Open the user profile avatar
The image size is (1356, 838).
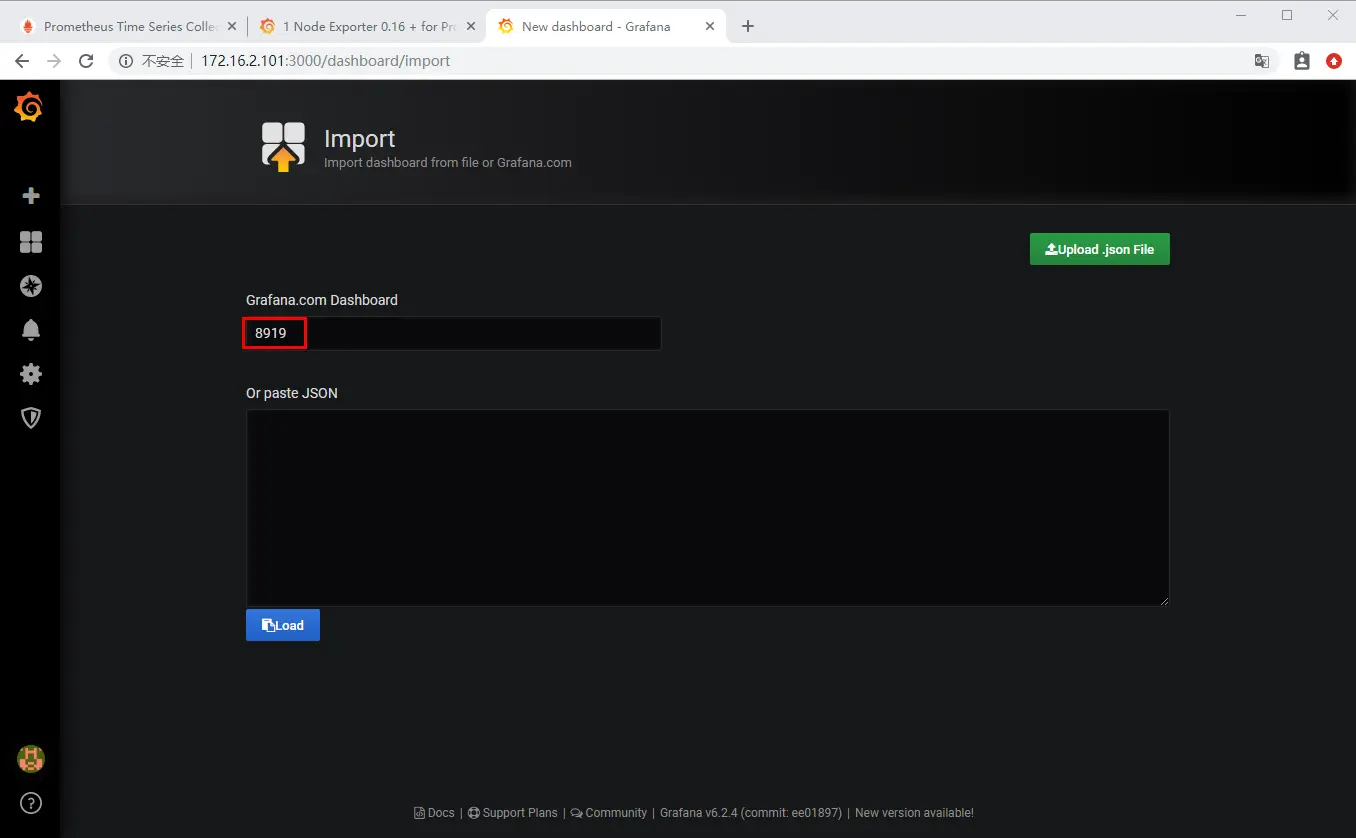[30, 759]
